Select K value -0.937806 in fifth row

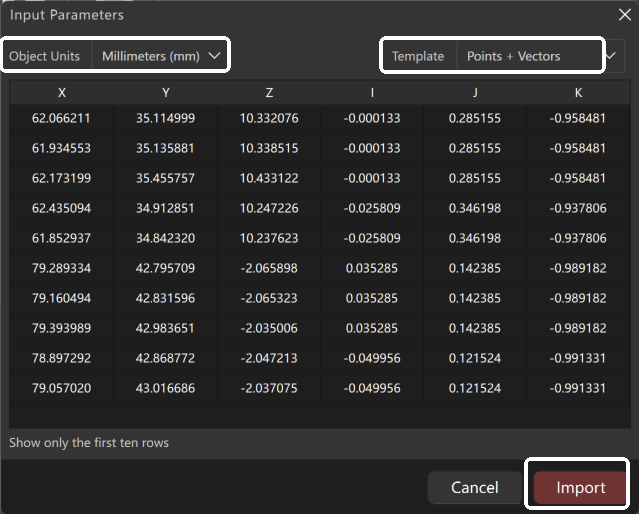(577, 238)
